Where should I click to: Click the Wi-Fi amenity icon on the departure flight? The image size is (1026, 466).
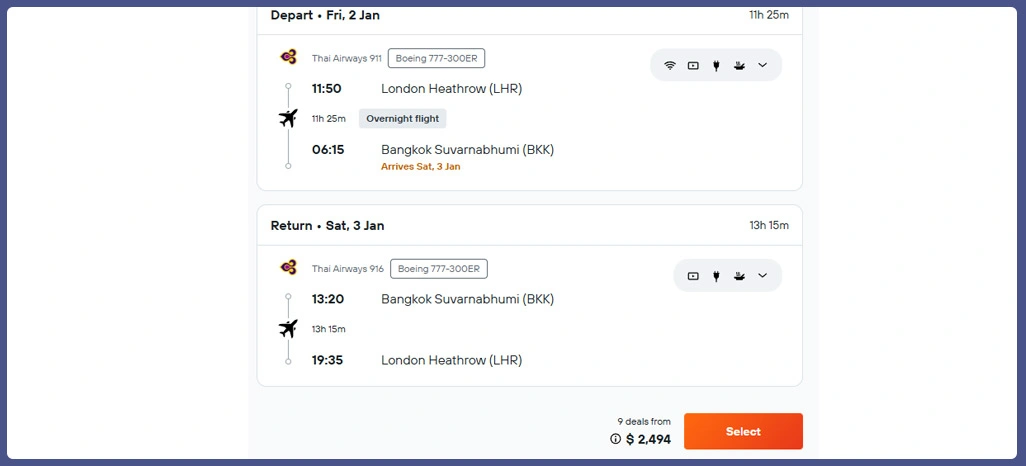pos(670,66)
